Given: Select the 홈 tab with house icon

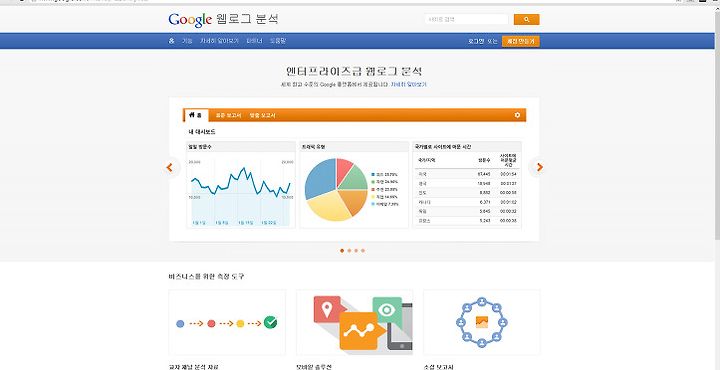Looking at the screenshot, I should [x=196, y=115].
